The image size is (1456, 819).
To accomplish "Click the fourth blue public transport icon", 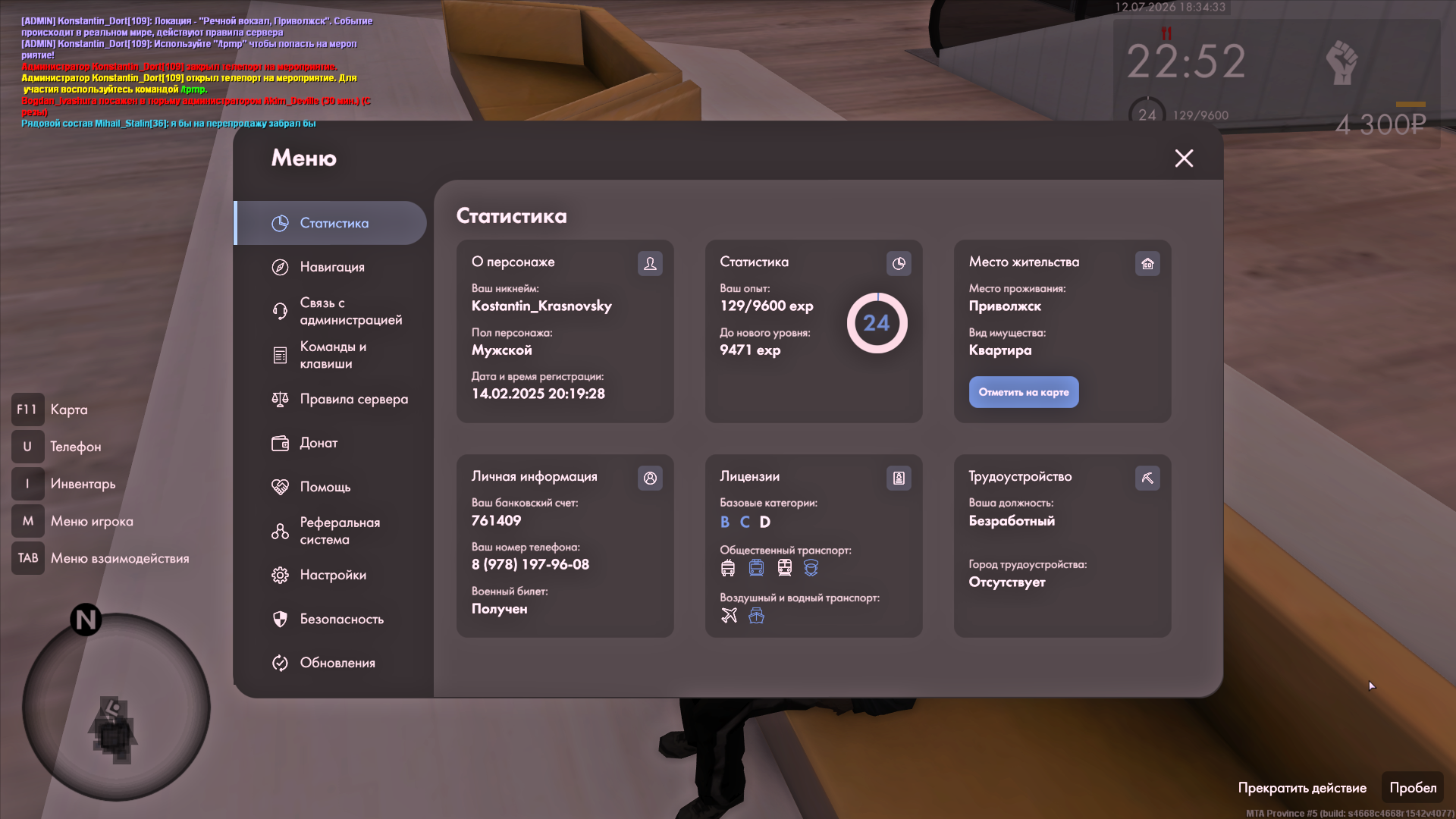I will click(811, 568).
